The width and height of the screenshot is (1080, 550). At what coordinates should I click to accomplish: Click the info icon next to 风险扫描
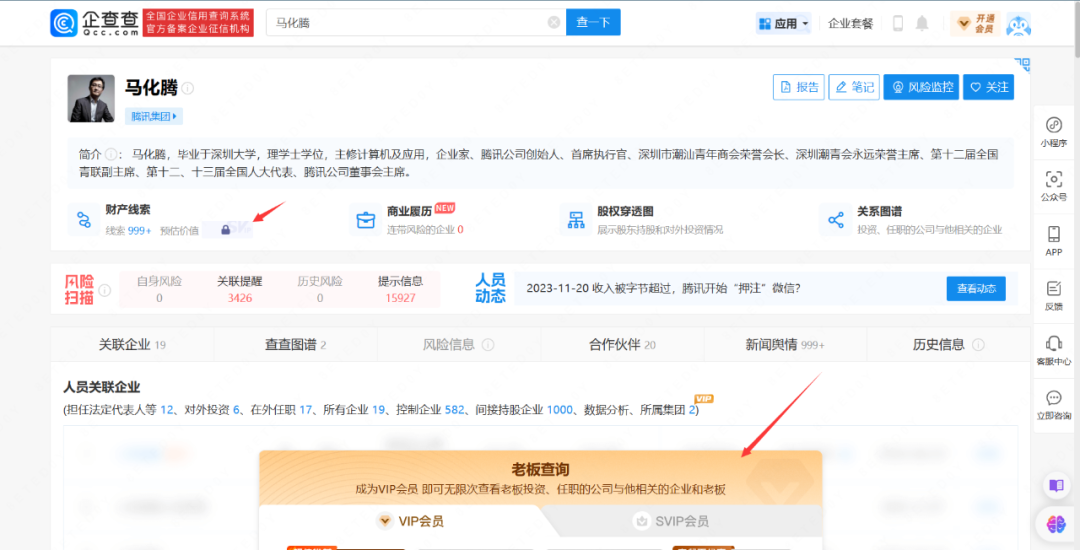[105, 290]
